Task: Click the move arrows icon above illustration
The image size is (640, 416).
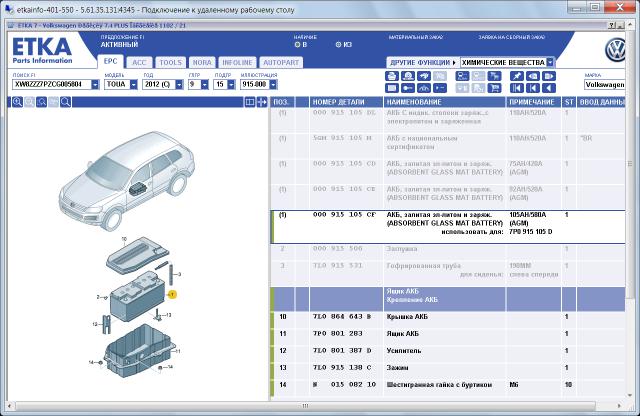Action: 262,102
